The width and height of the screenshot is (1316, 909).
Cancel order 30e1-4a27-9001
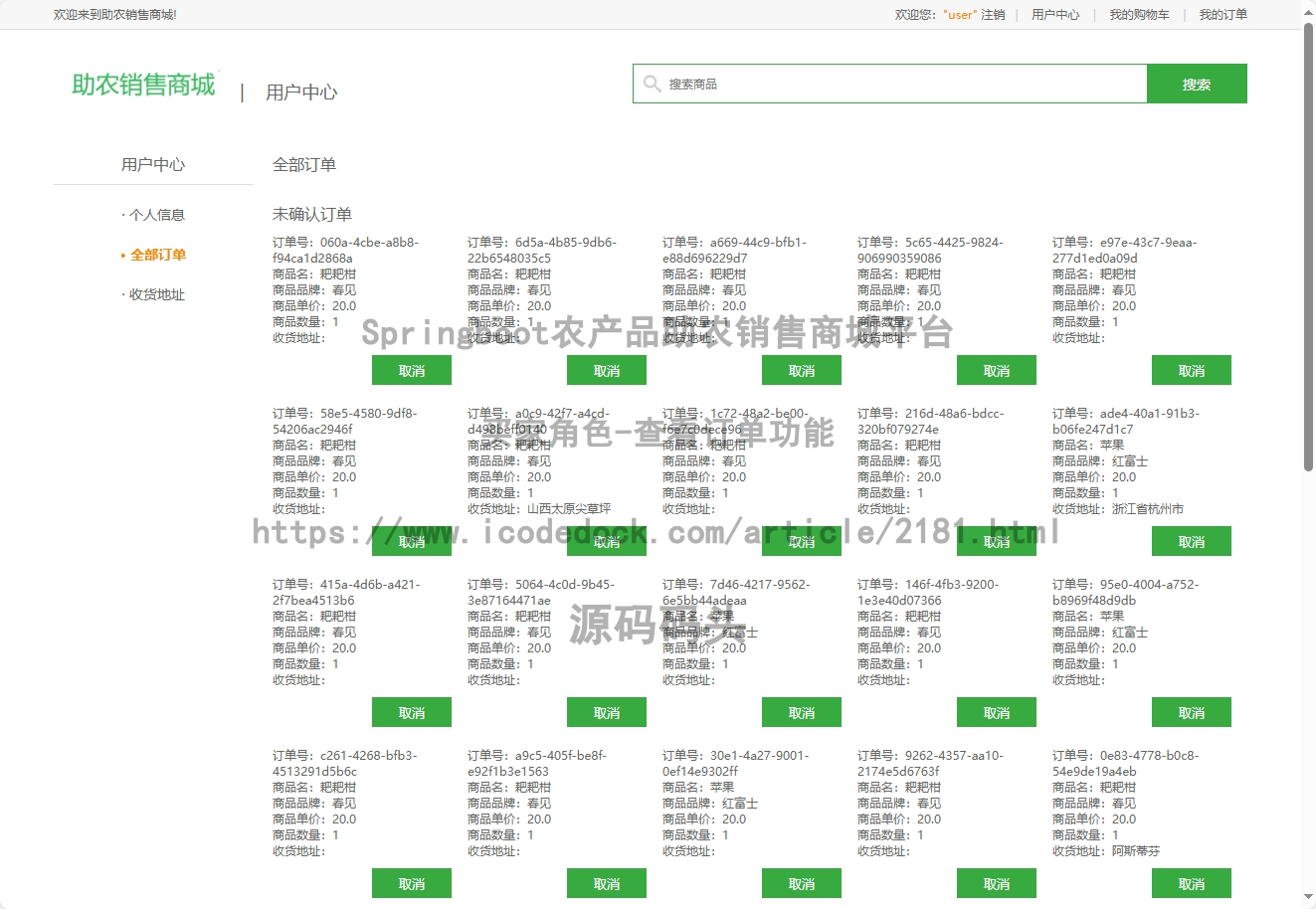(x=802, y=884)
